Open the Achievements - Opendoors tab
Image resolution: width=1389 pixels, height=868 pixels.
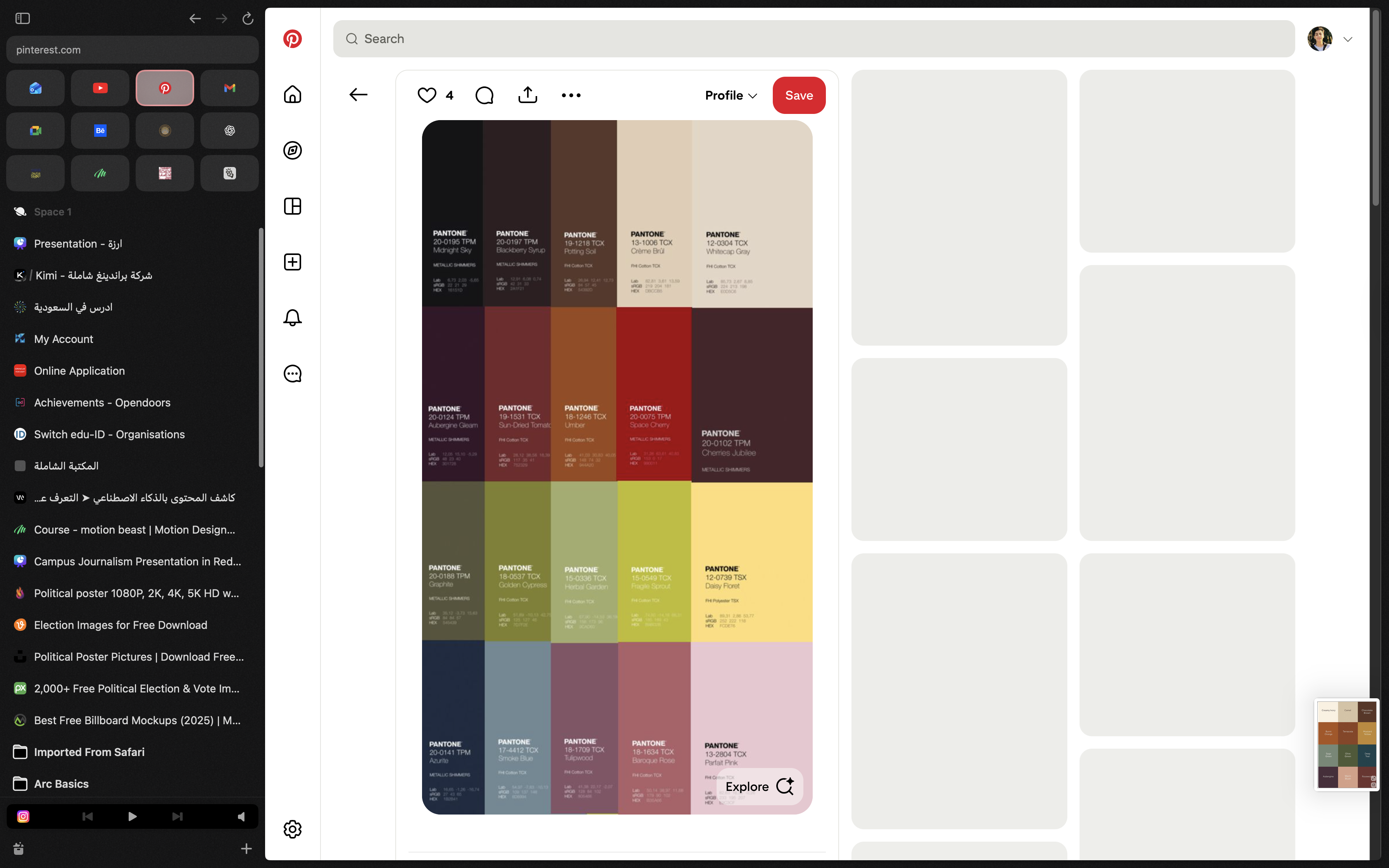(102, 403)
